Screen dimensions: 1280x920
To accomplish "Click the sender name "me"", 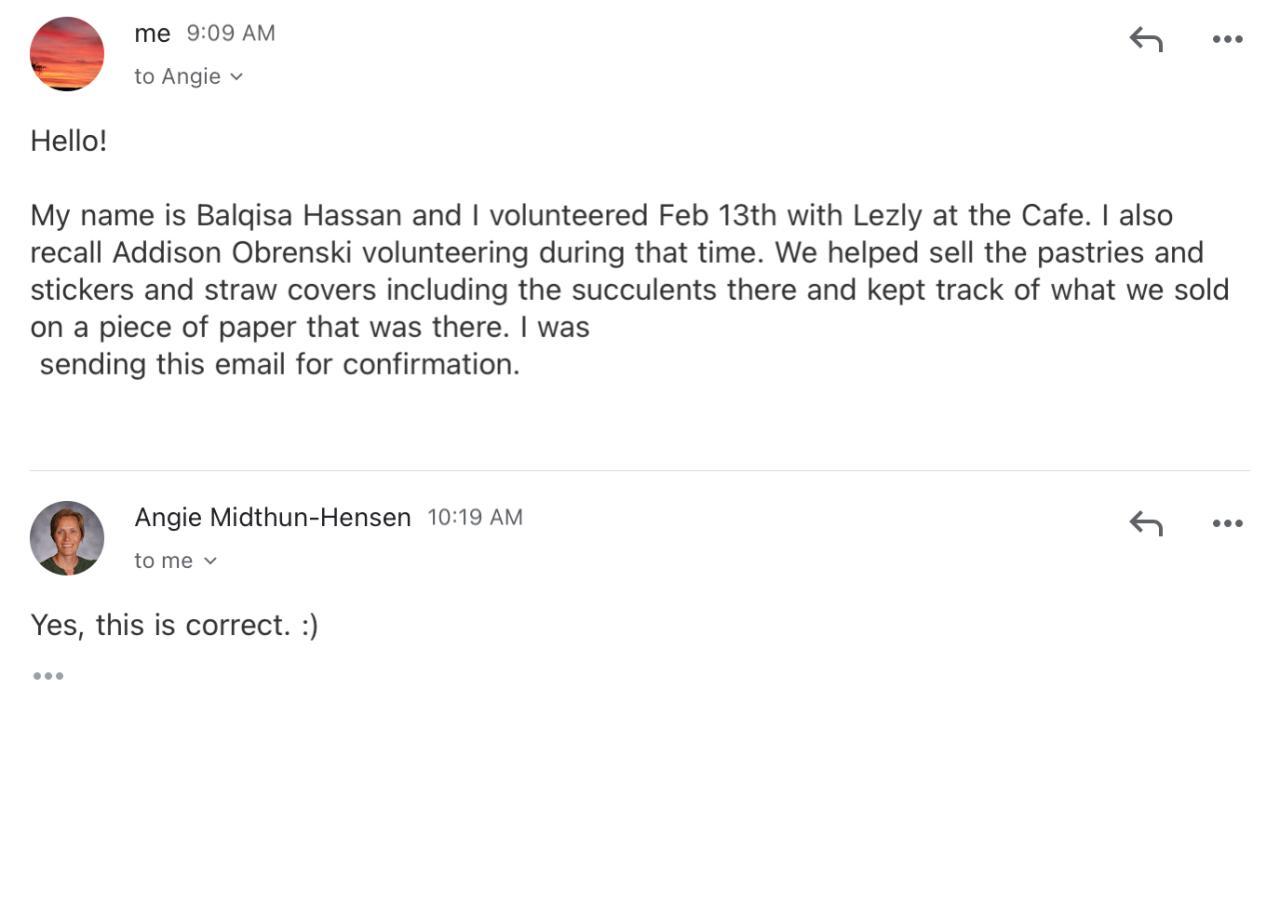I will pyautogui.click(x=152, y=33).
